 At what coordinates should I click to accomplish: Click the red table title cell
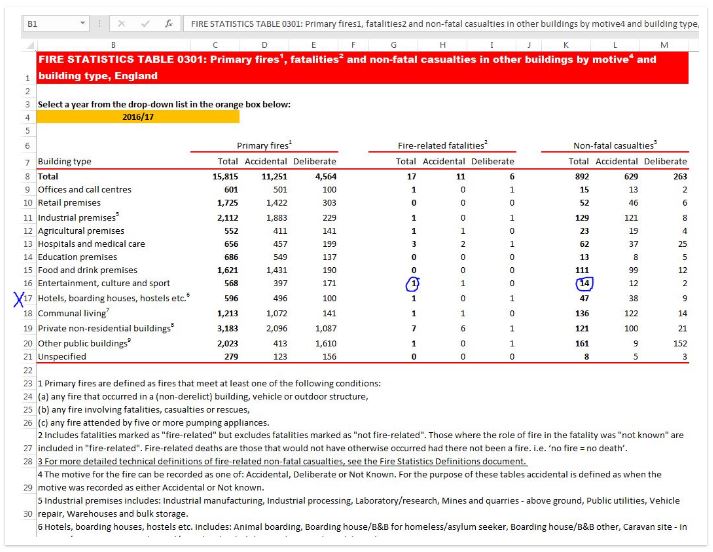pos(362,68)
